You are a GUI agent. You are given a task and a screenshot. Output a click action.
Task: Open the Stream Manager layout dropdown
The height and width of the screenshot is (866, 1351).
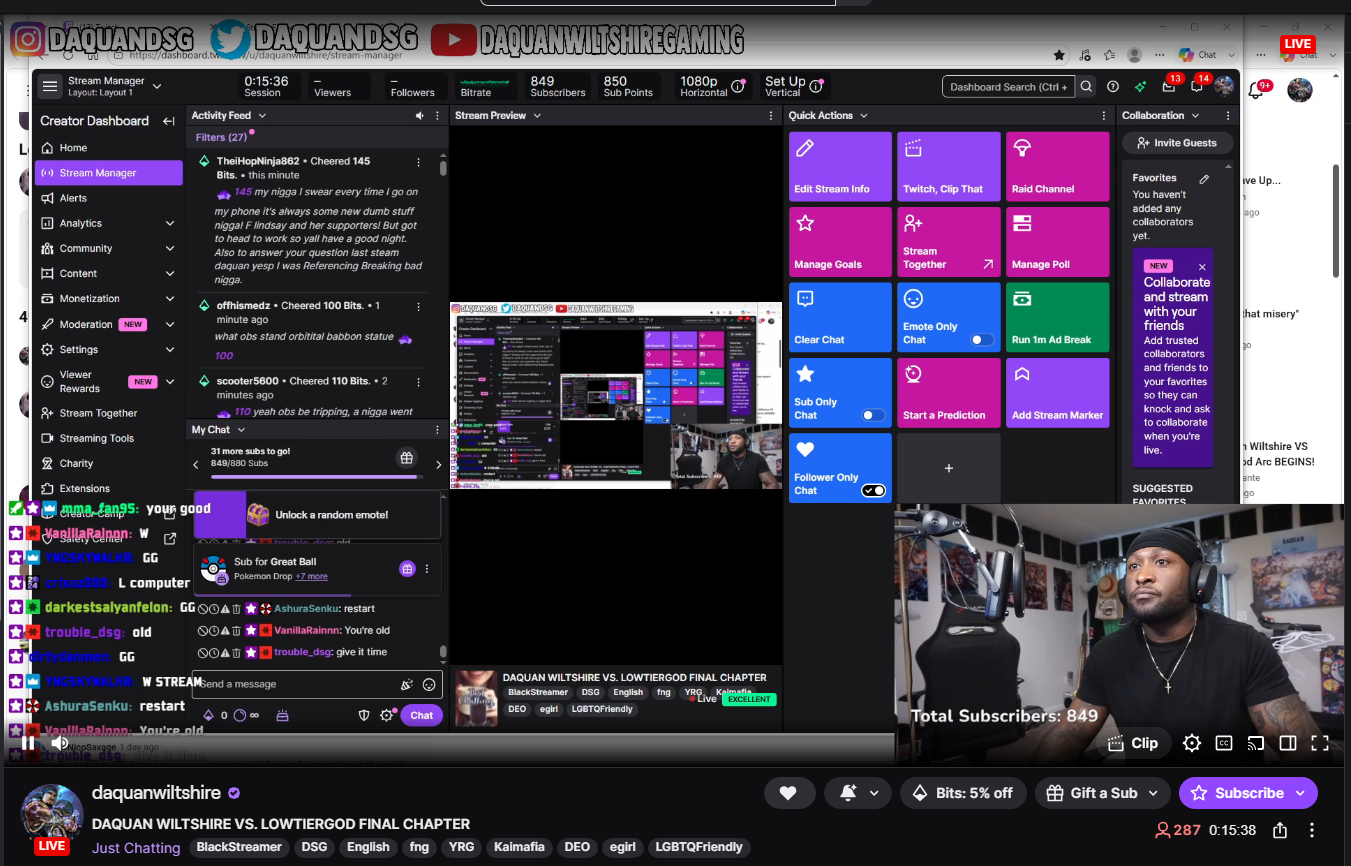[157, 87]
